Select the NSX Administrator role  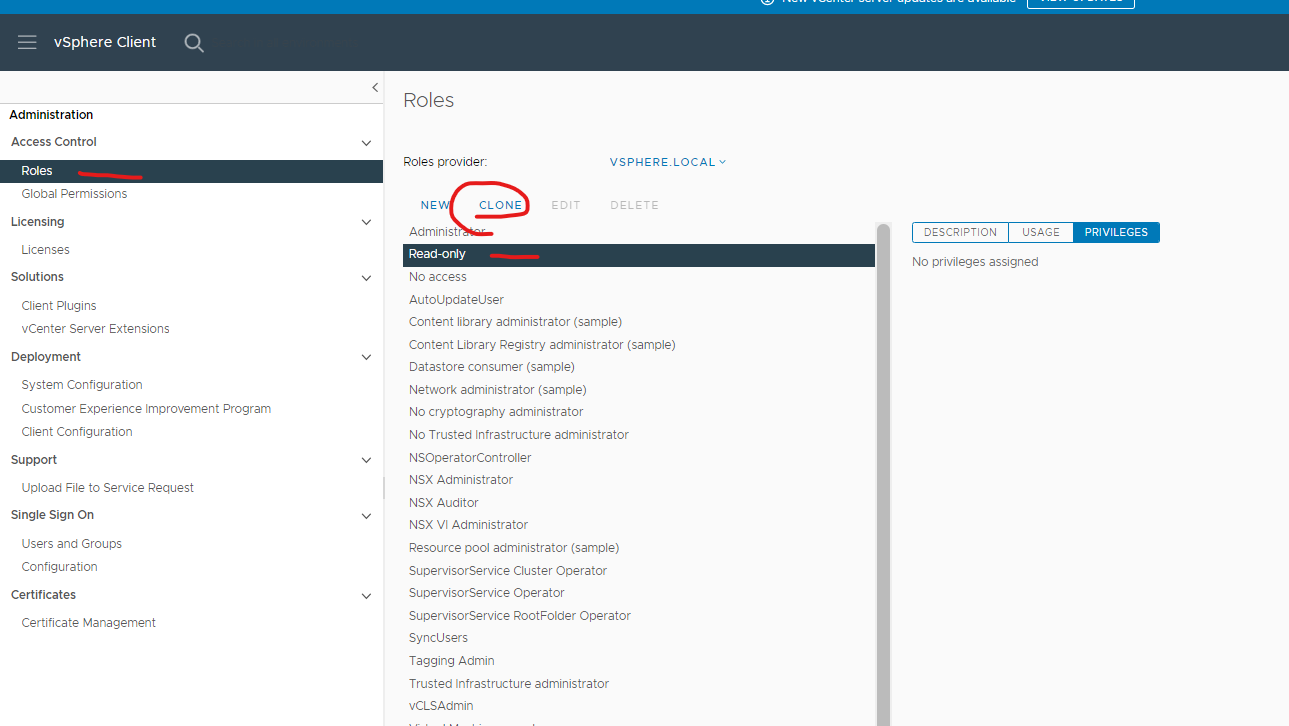639,480
